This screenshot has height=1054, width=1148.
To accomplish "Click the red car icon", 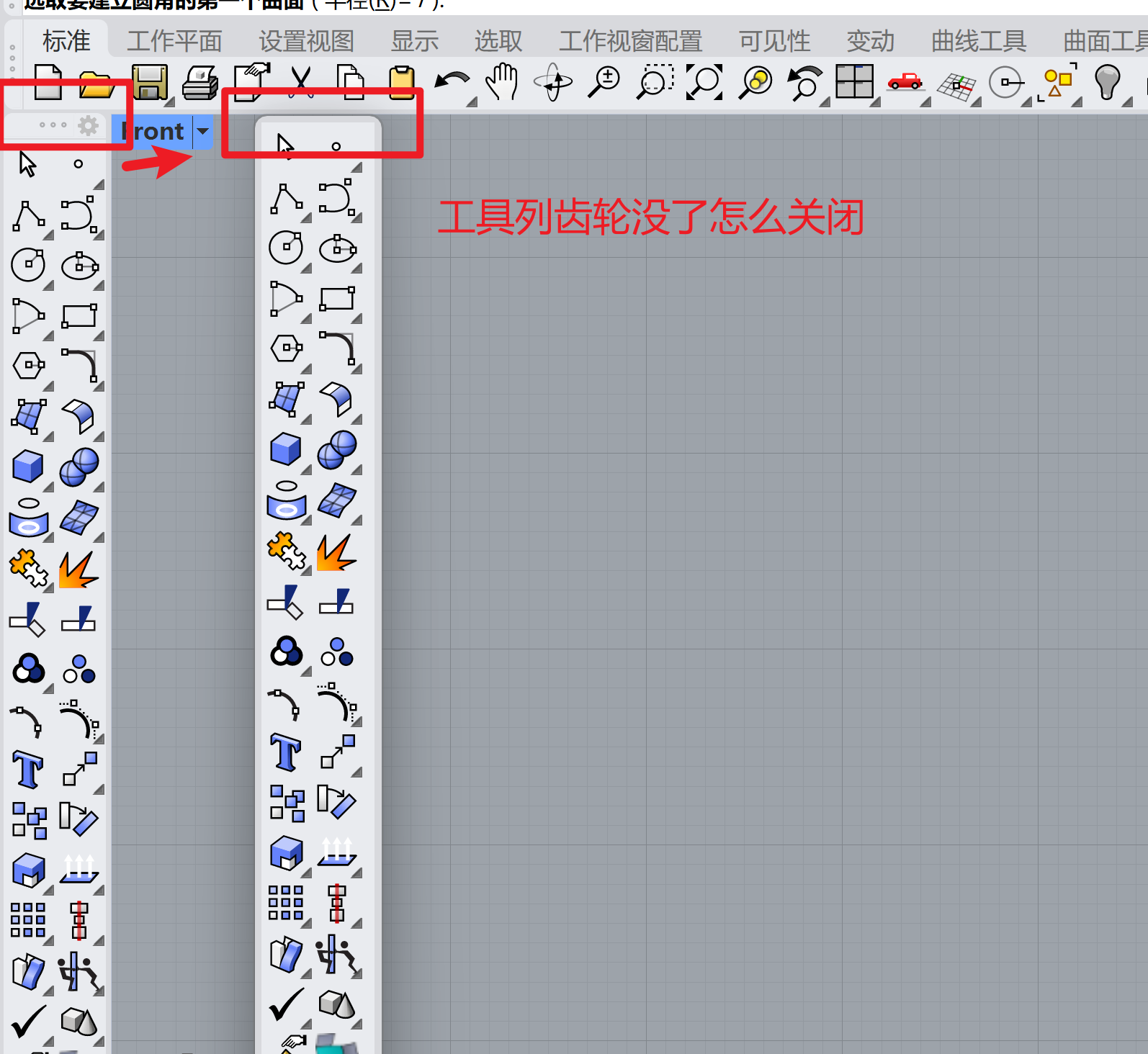I will [905, 81].
